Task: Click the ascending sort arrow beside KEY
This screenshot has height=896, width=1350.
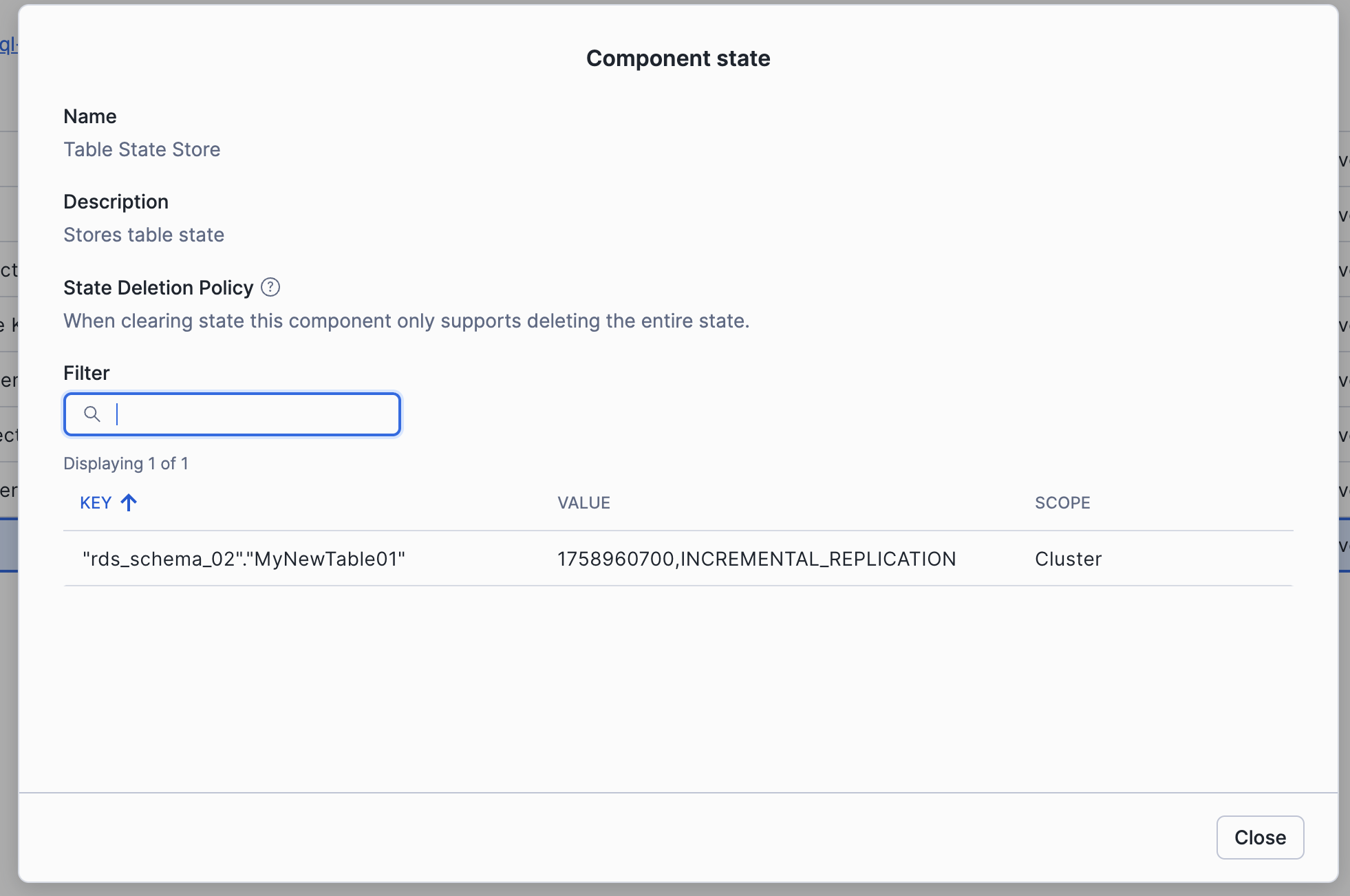Action: coord(129,502)
